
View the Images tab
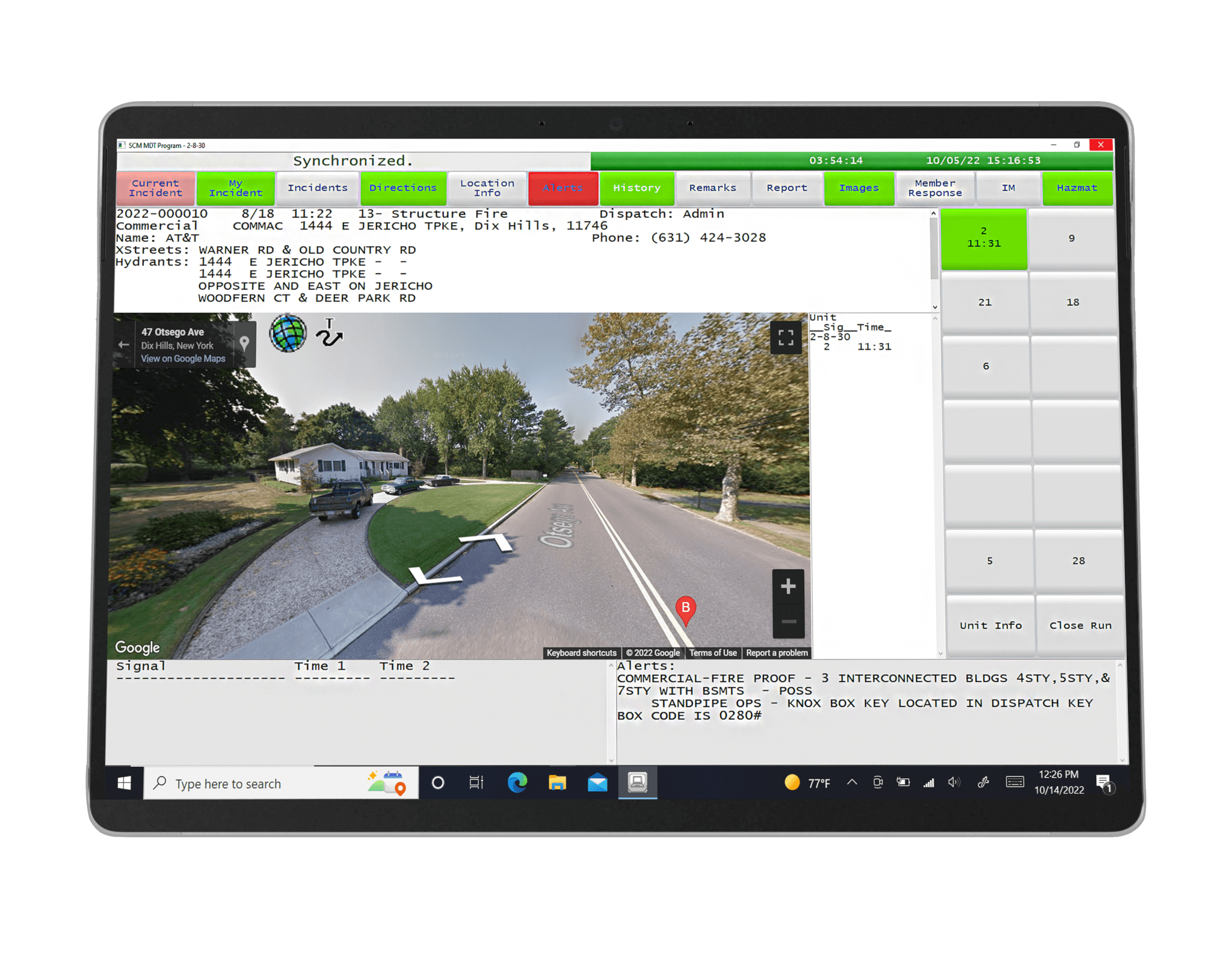859,188
